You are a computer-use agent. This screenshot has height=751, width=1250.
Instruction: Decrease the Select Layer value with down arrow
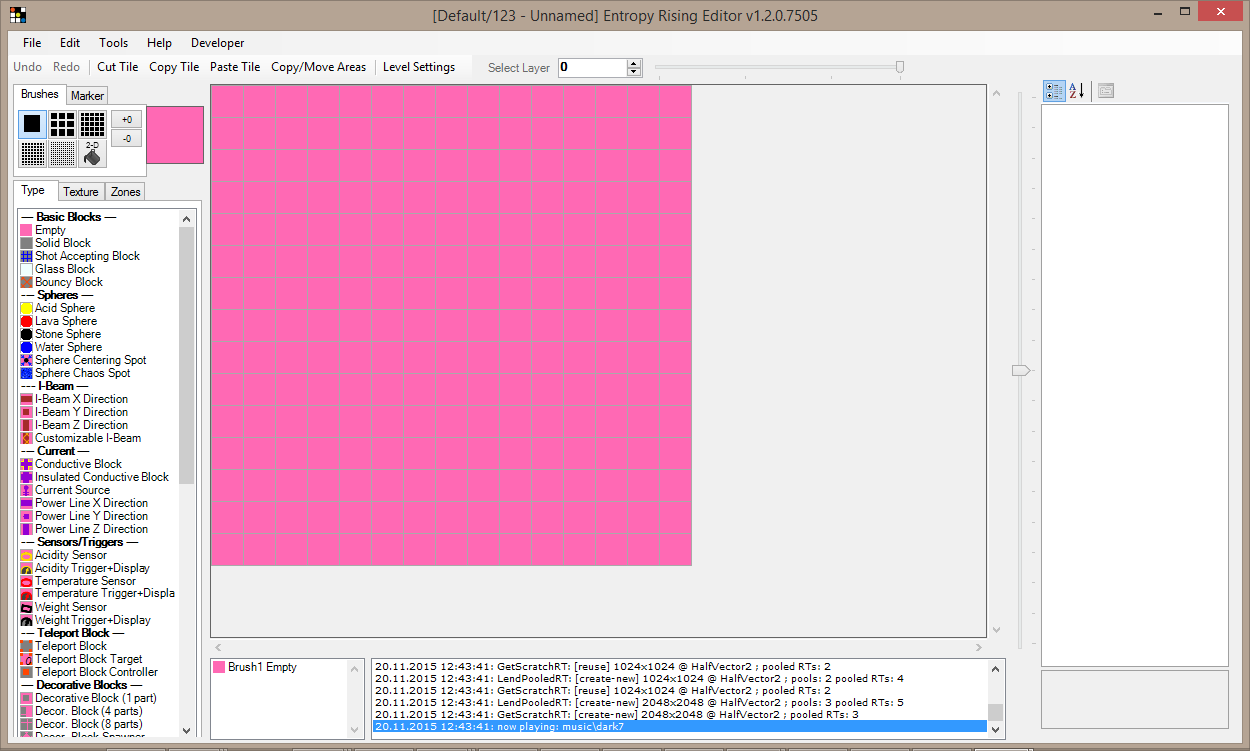(x=634, y=72)
